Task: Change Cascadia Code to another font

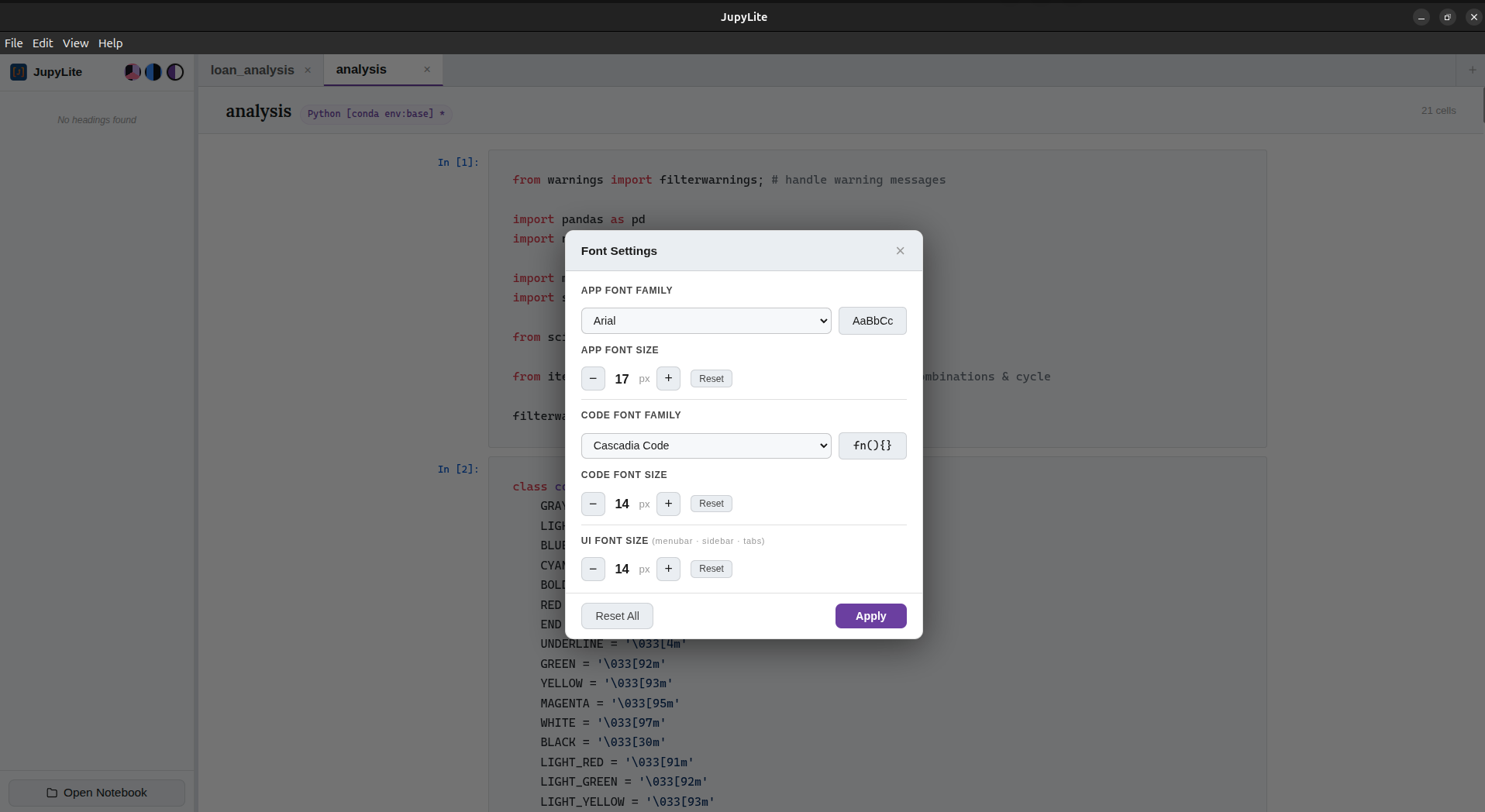Action: tap(705, 446)
